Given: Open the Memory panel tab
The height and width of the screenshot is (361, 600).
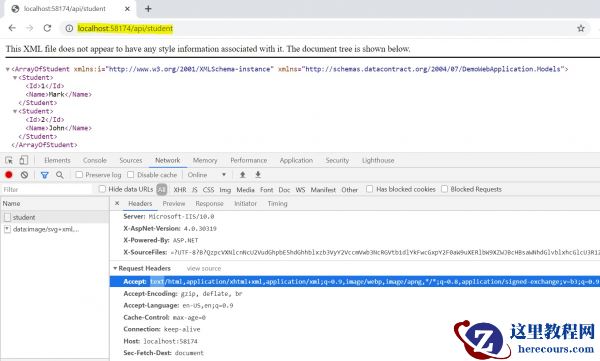Looking at the screenshot, I should 205,160.
